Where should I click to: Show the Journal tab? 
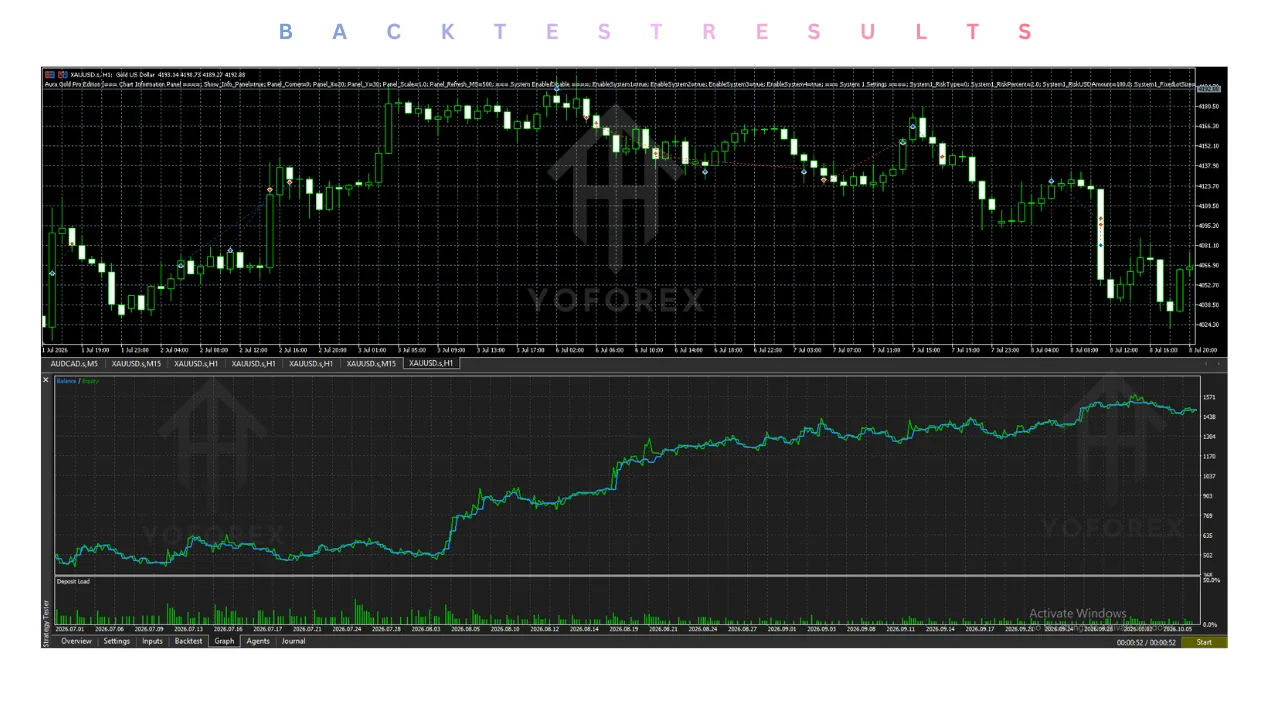click(293, 641)
